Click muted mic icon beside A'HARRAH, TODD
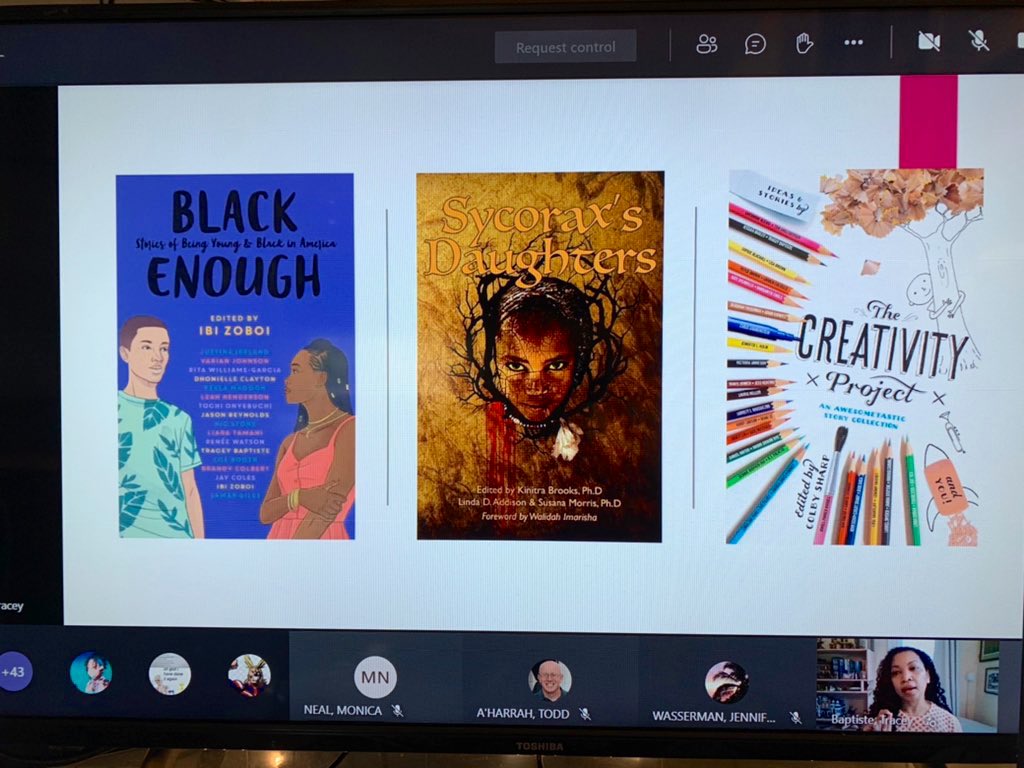Viewport: 1024px width, 768px height. 585,714
